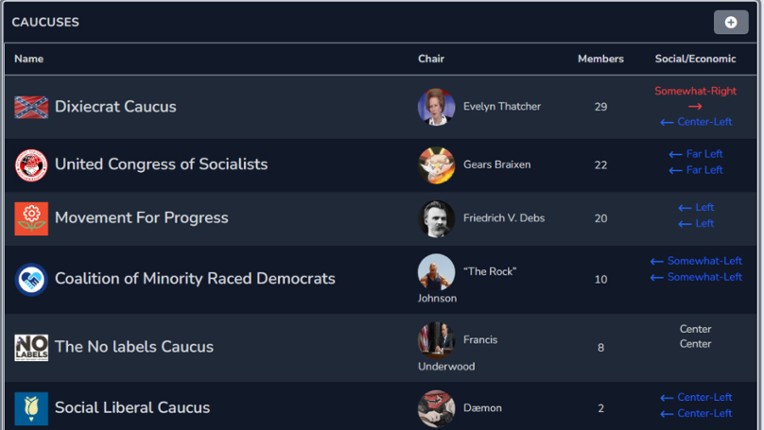
Task: Click the Name column header
Action: click(29, 59)
